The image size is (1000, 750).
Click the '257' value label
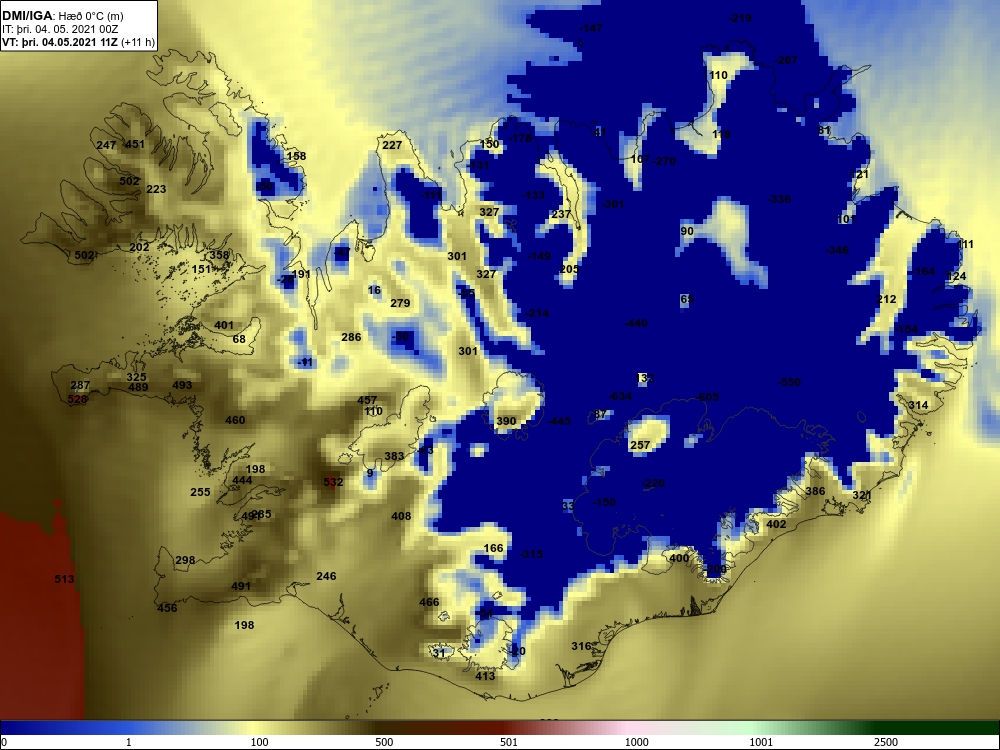coord(640,445)
